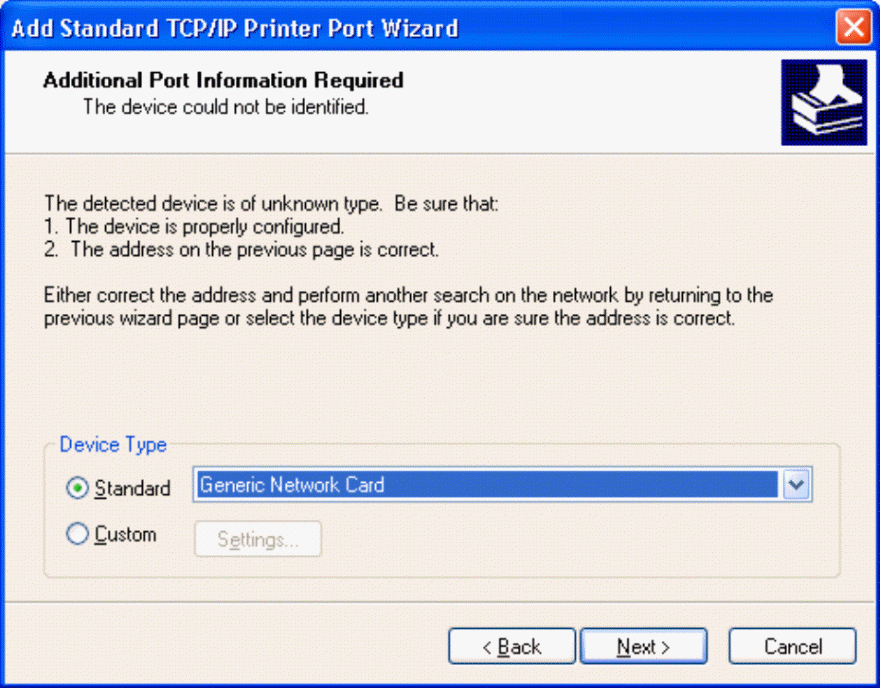This screenshot has height=688, width=881.
Task: Go Back to the previous wizard page
Action: point(512,646)
